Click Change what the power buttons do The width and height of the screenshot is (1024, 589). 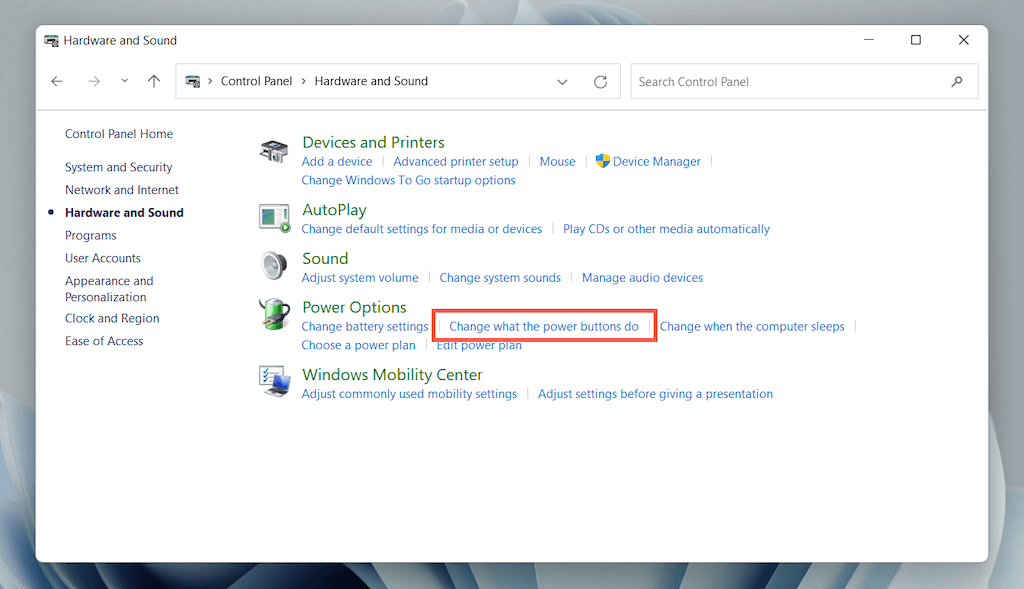pos(543,326)
